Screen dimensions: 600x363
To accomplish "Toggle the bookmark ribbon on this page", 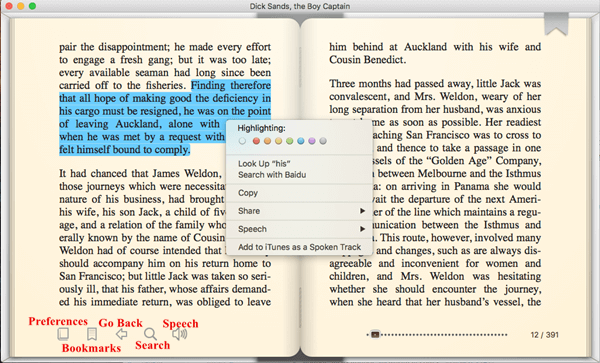I will click(556, 24).
